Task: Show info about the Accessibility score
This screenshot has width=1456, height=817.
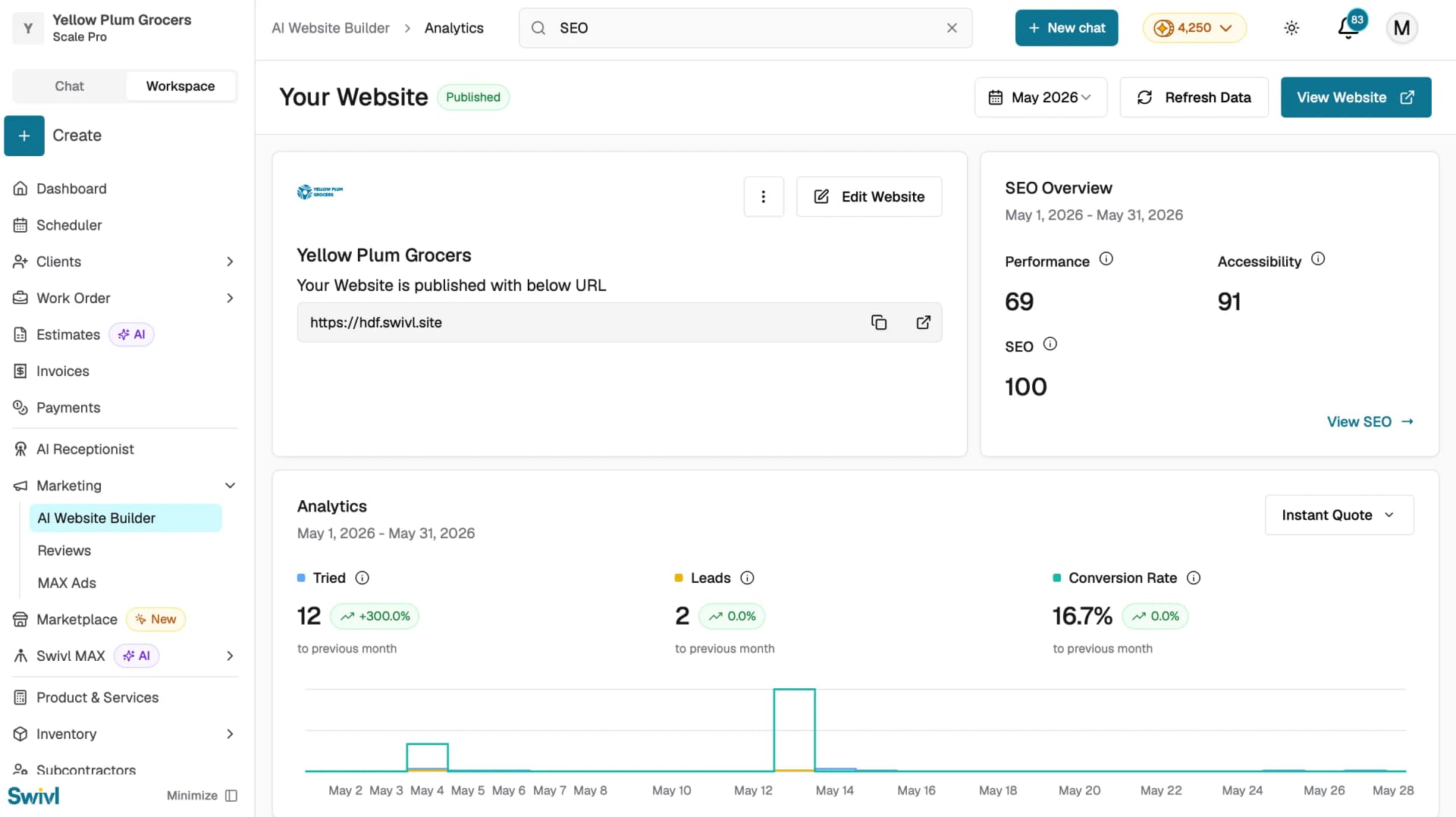Action: pos(1318,259)
